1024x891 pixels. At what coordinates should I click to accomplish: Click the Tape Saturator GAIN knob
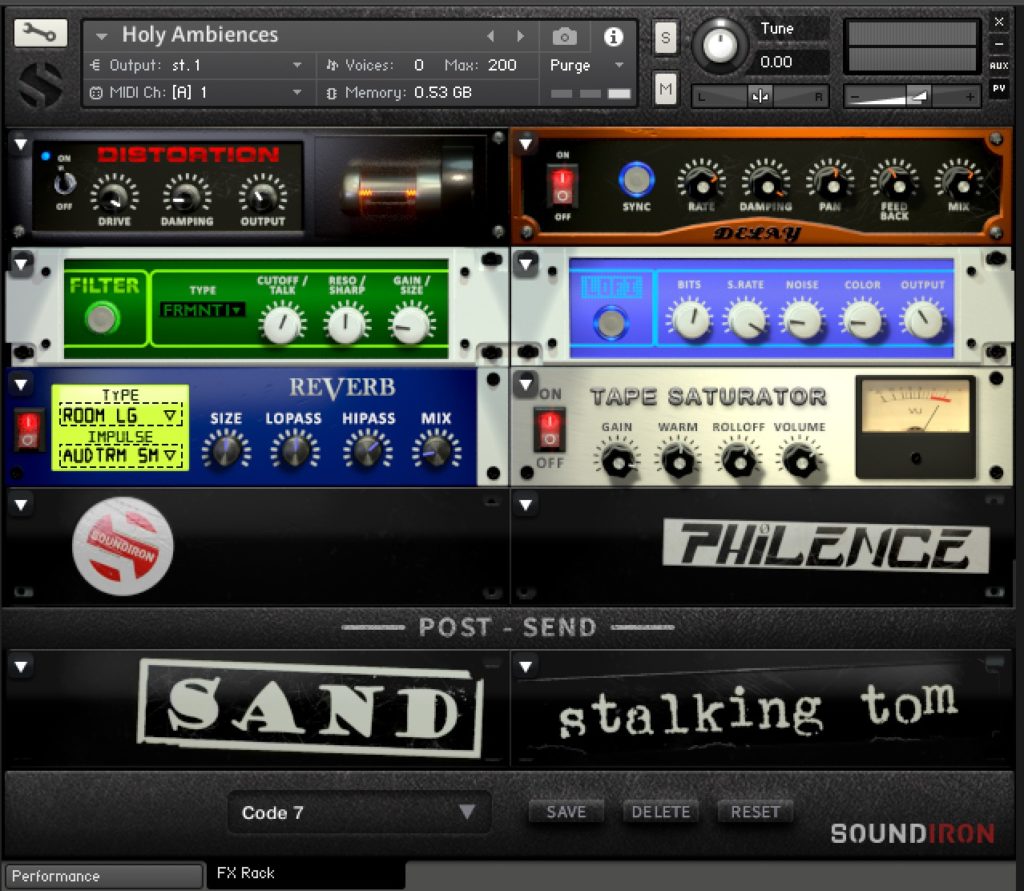tap(616, 461)
